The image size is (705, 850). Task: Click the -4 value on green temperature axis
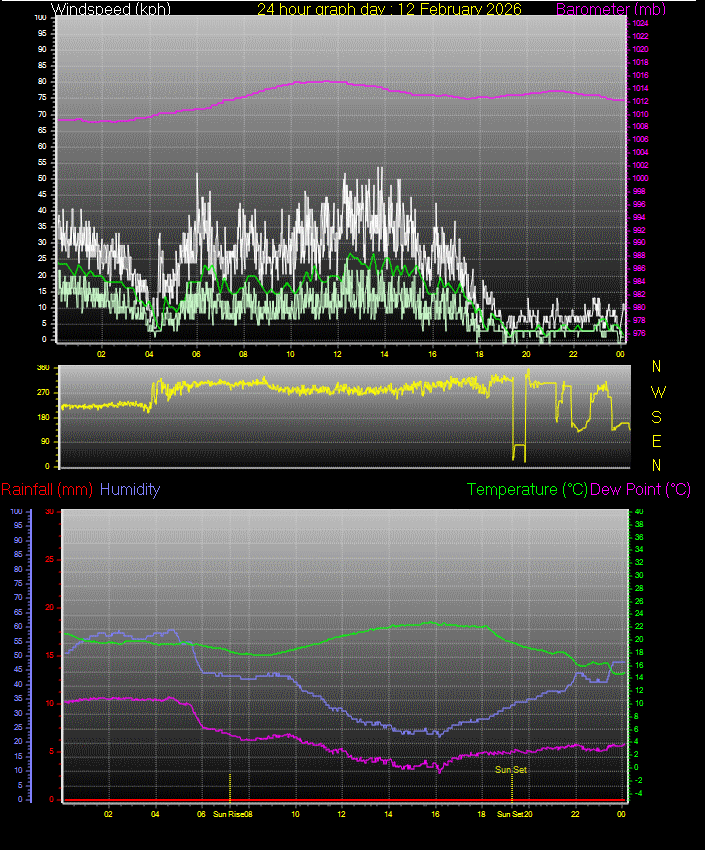[638, 793]
